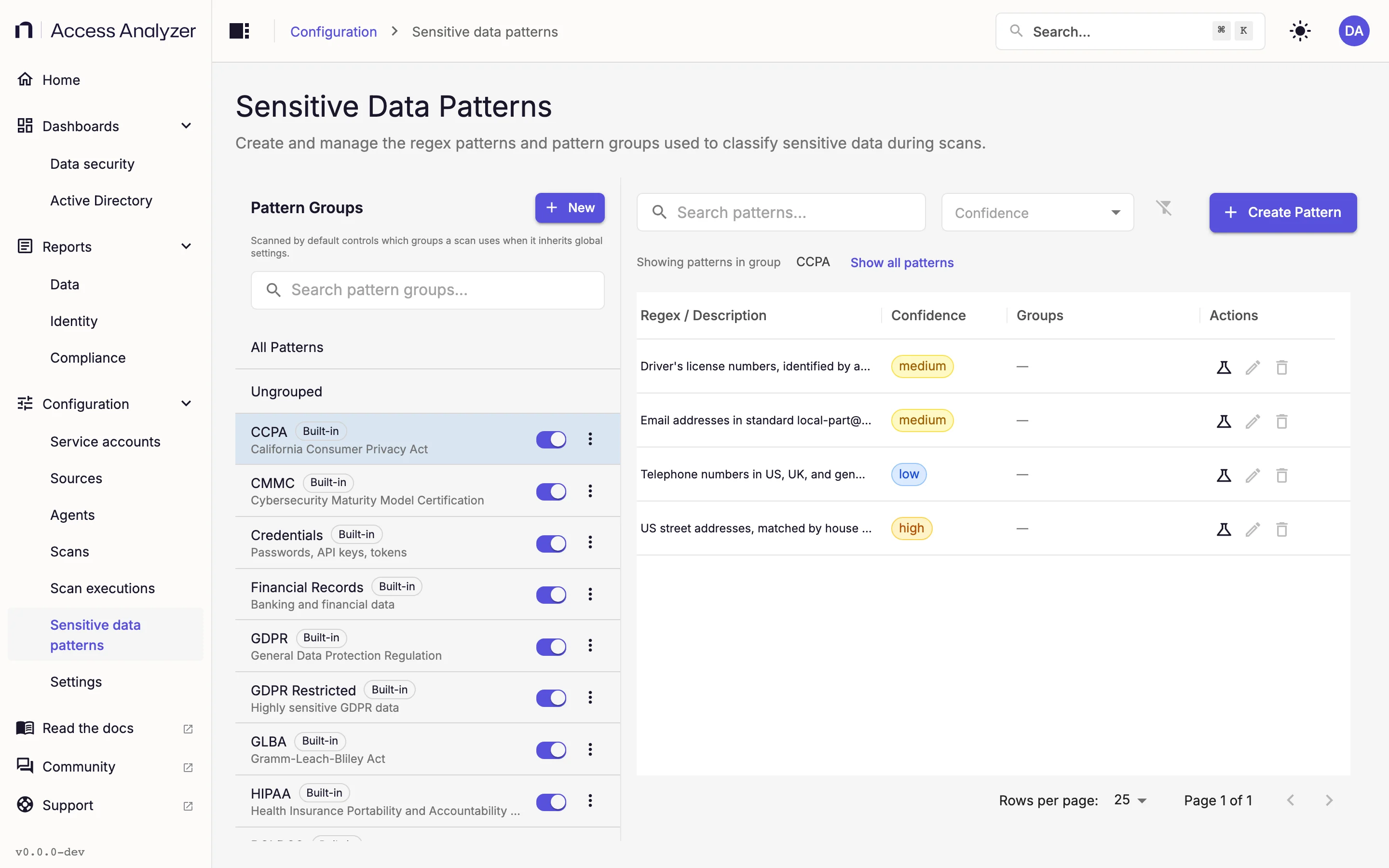Click the Configuration breadcrumb link
The height and width of the screenshot is (868, 1389).
coord(333,31)
